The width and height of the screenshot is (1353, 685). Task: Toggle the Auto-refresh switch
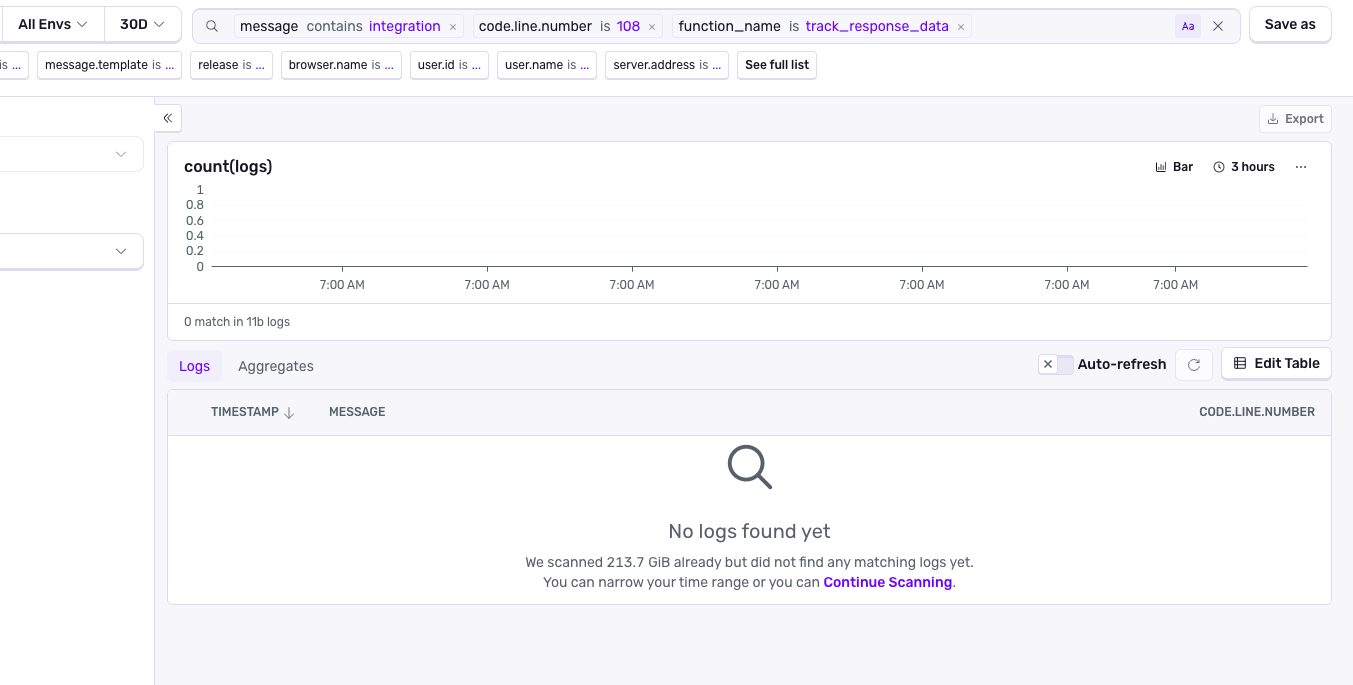(1055, 364)
